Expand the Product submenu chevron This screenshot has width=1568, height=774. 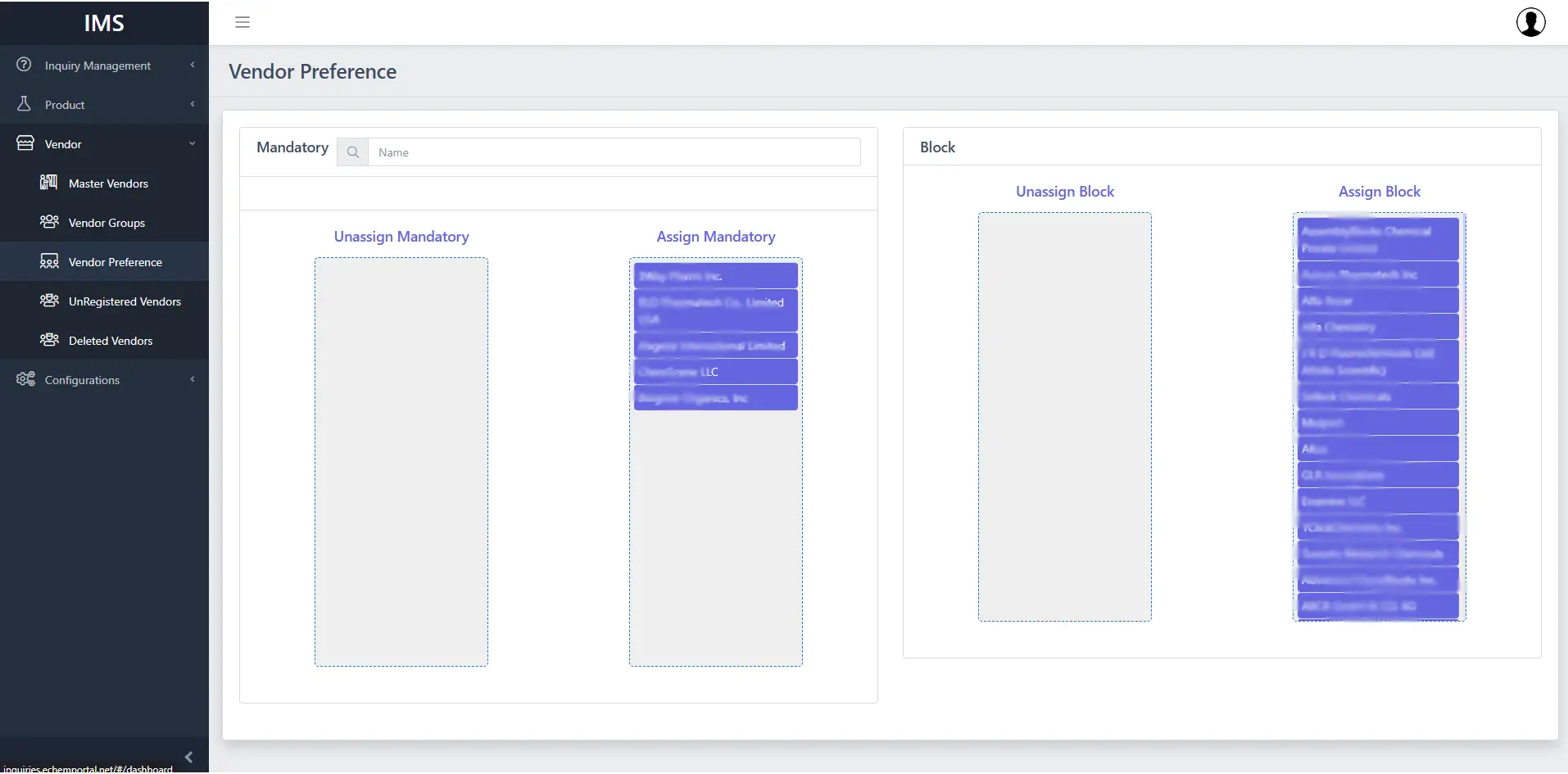click(193, 105)
